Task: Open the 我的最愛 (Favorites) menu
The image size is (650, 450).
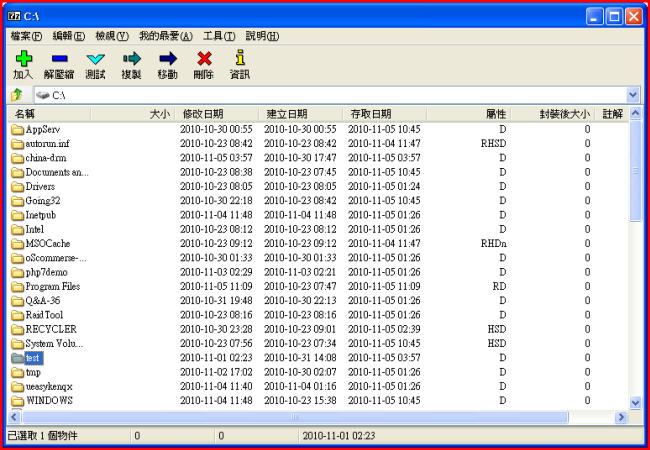Action: [x=165, y=36]
